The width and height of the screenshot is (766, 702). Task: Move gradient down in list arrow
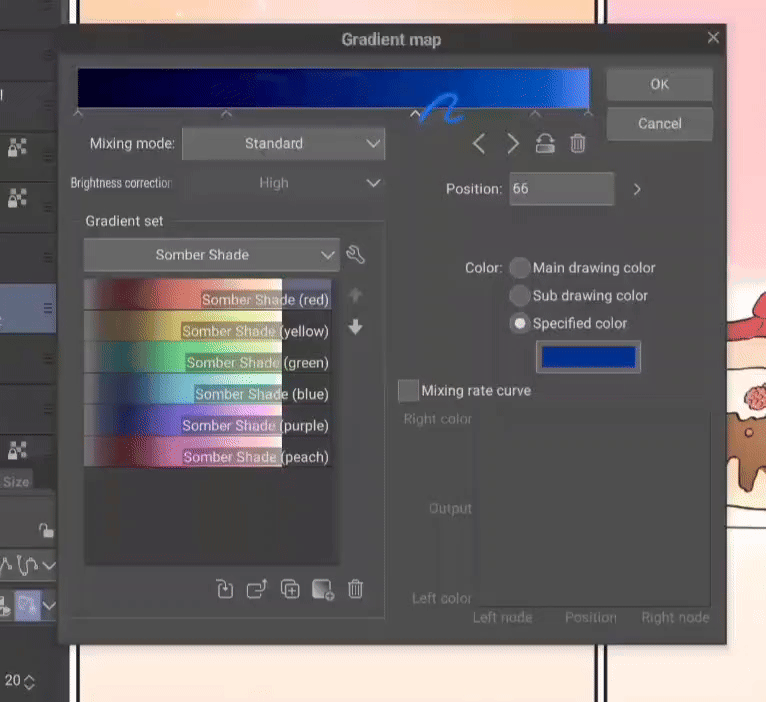coord(356,327)
